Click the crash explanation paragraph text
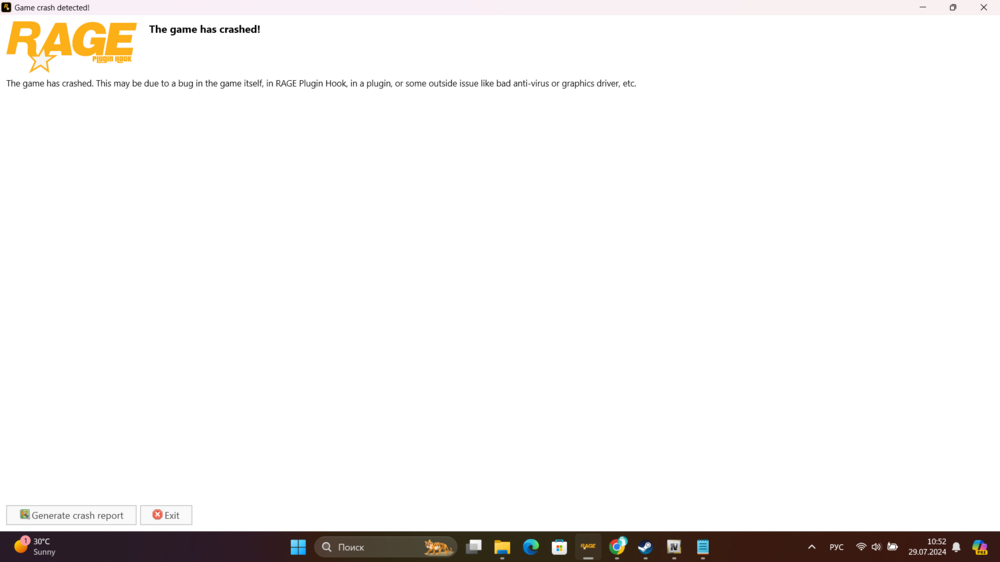Screen dimensions: 1000x562 pos(321,84)
